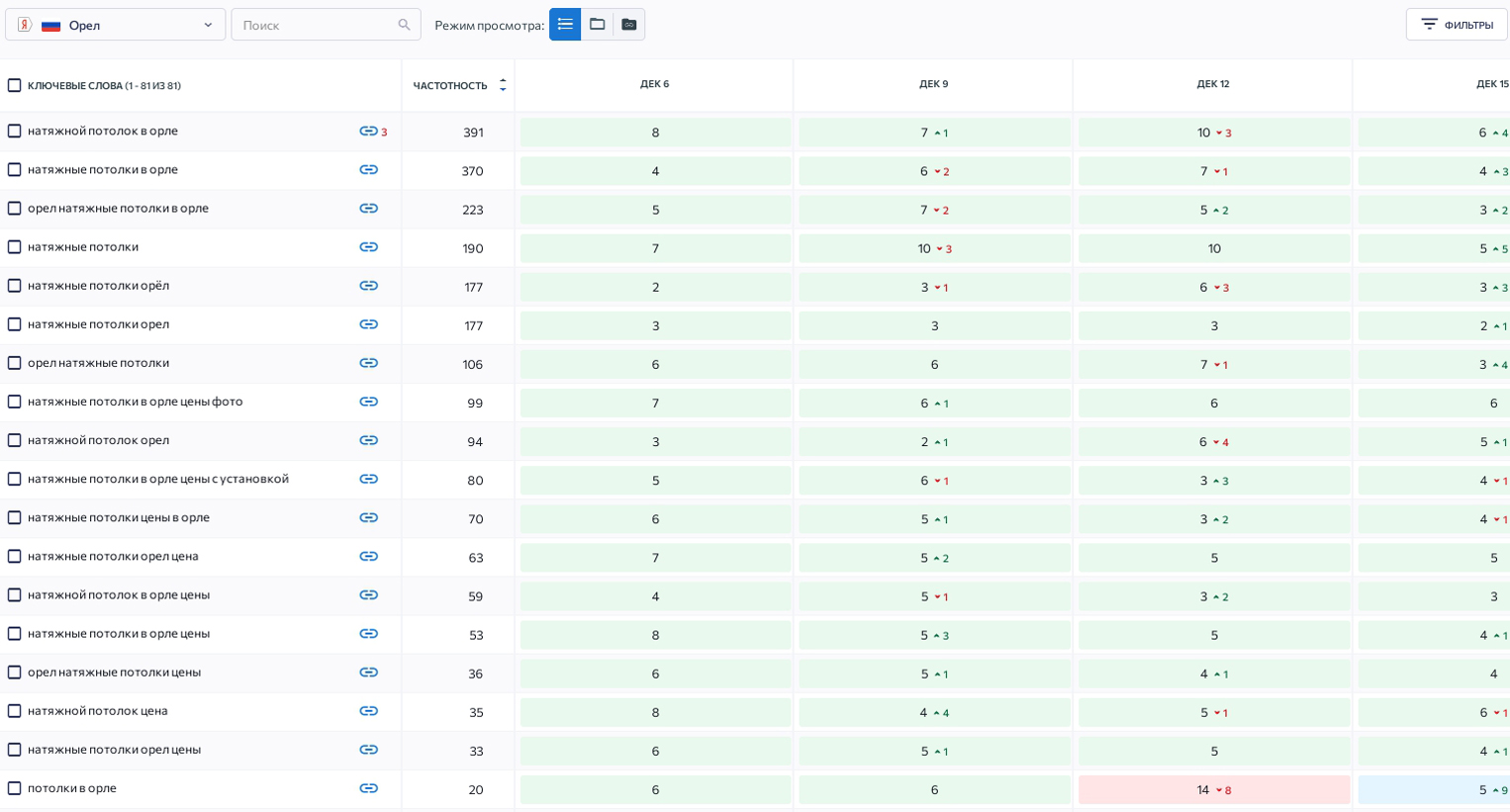Open link icon for 'натяжной потолок цена'
The width and height of the screenshot is (1510, 812).
368,710
